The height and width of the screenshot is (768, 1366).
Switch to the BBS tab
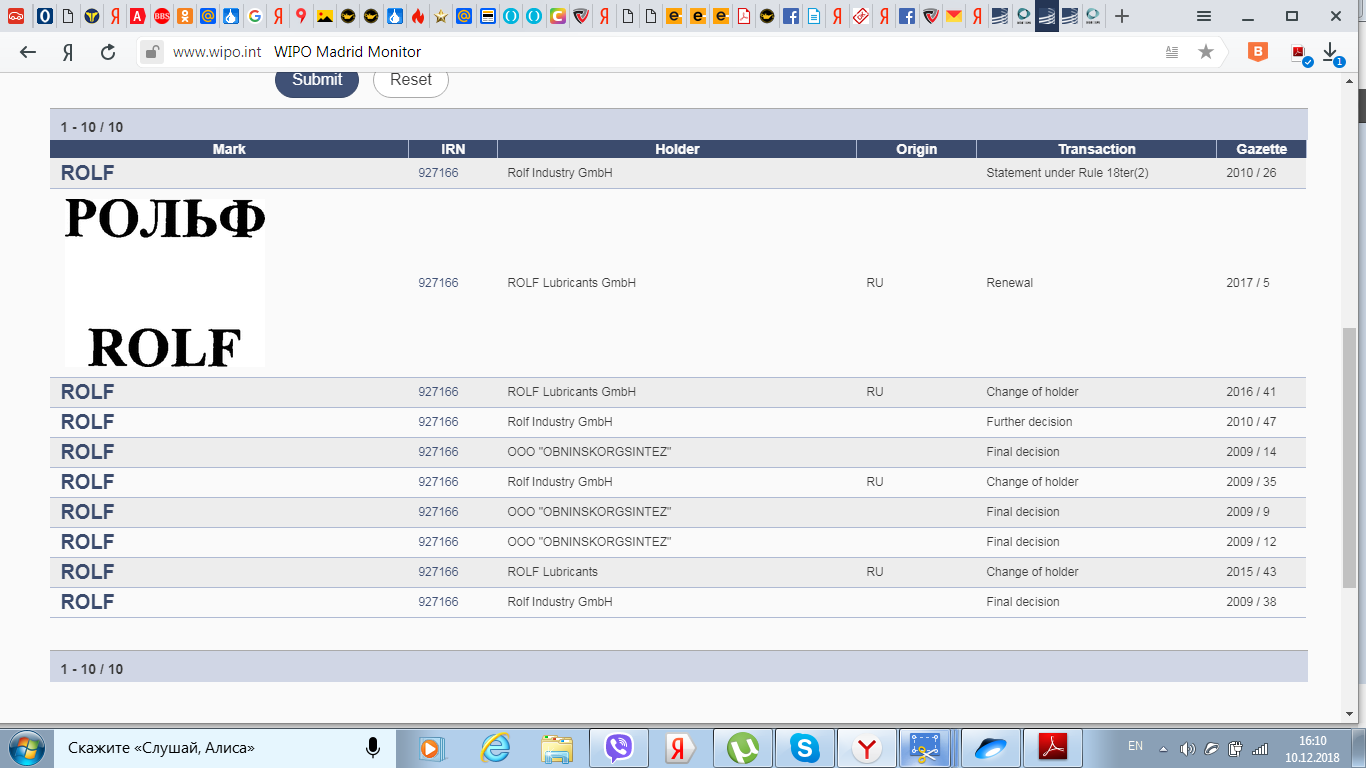(161, 16)
